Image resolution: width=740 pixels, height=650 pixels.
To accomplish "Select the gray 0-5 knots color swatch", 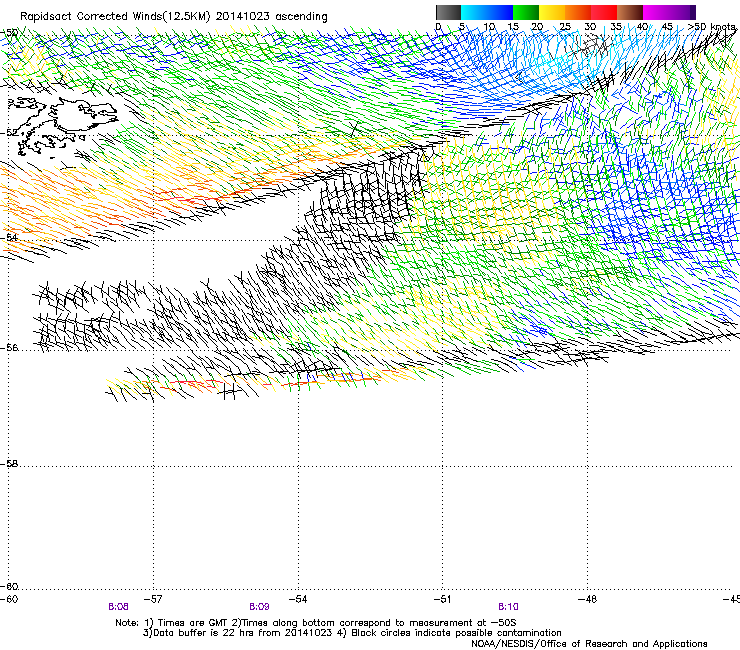I will click(448, 12).
